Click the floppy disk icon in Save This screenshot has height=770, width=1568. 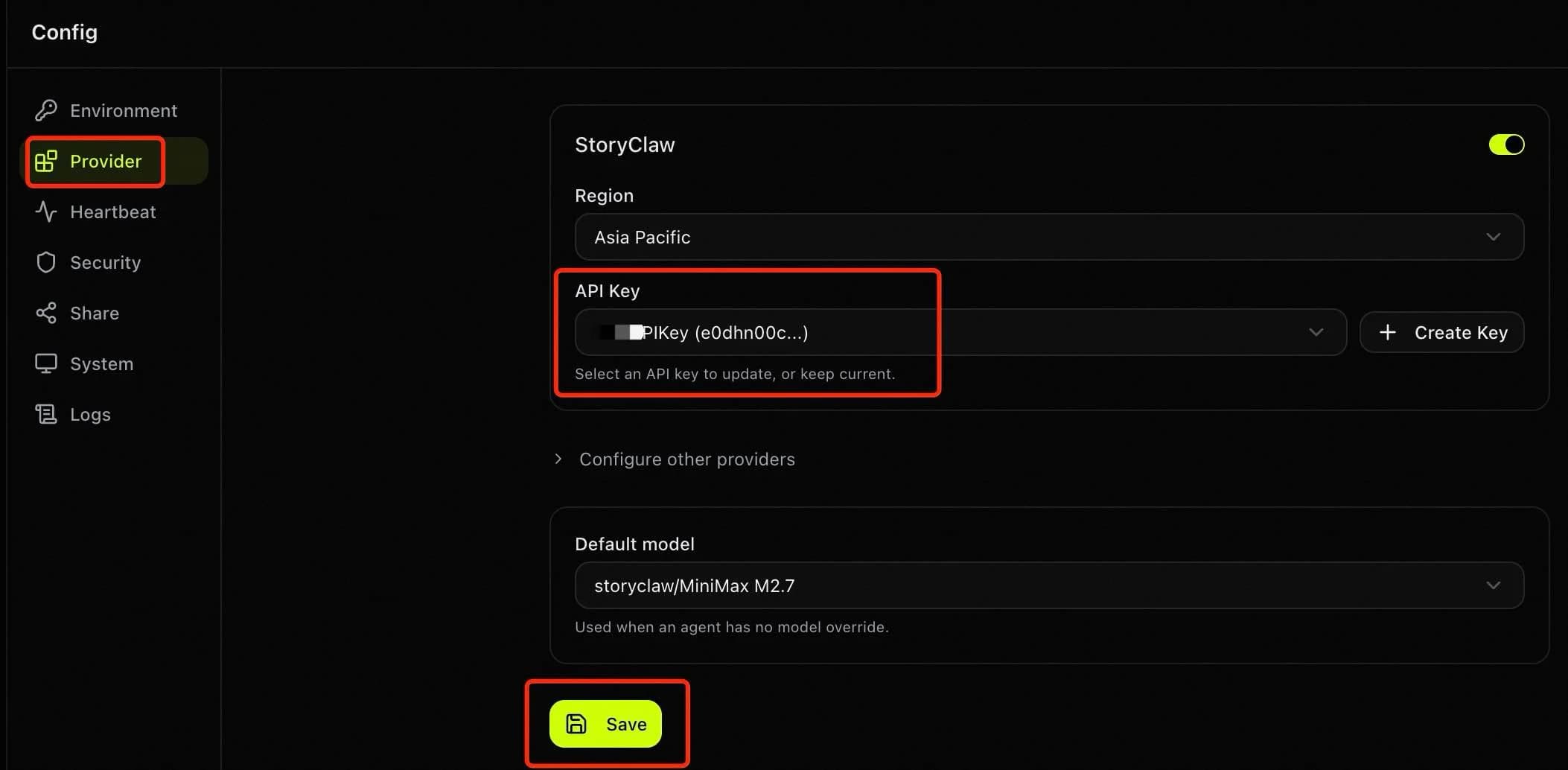pyautogui.click(x=576, y=724)
